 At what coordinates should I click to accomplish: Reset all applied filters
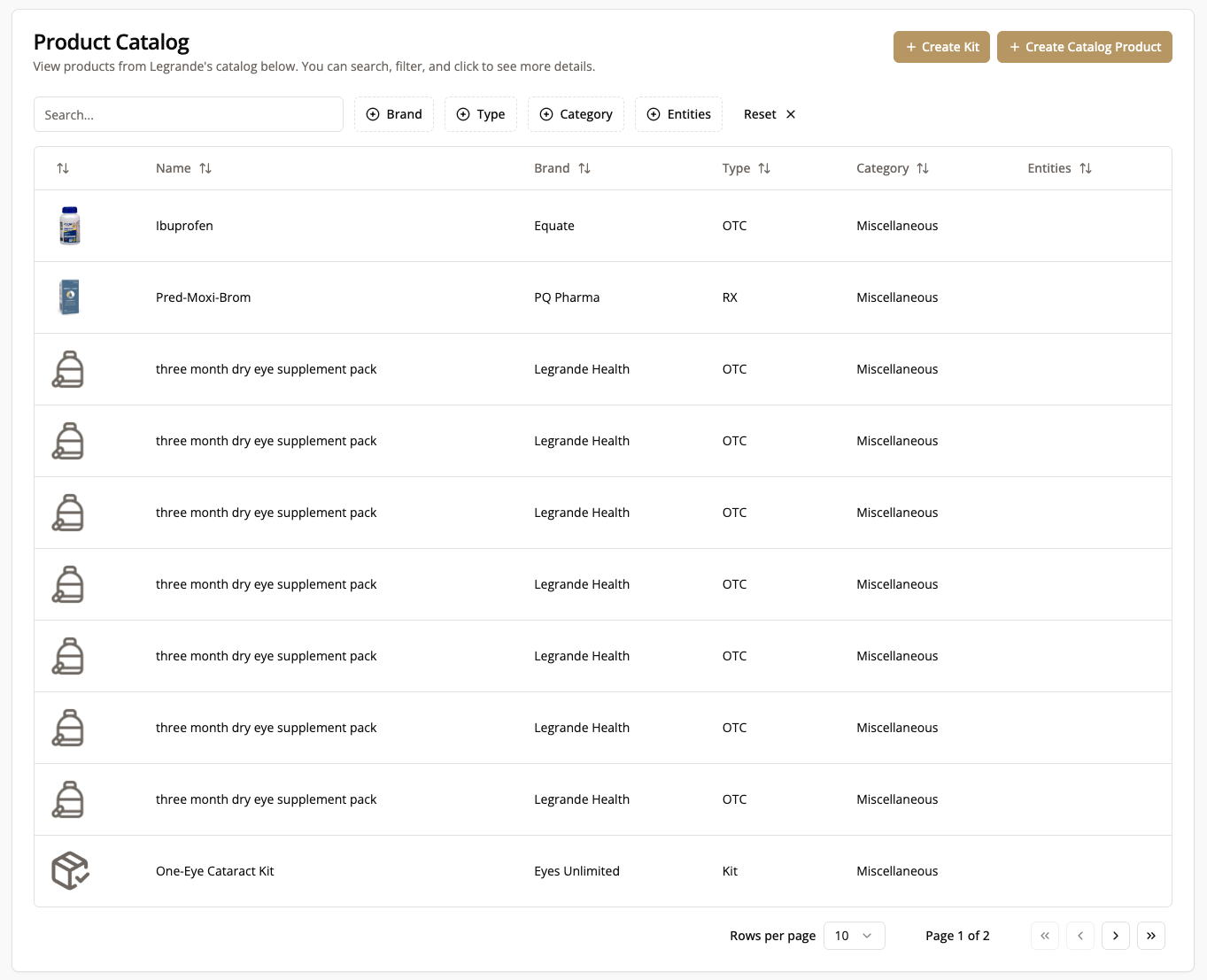[770, 114]
